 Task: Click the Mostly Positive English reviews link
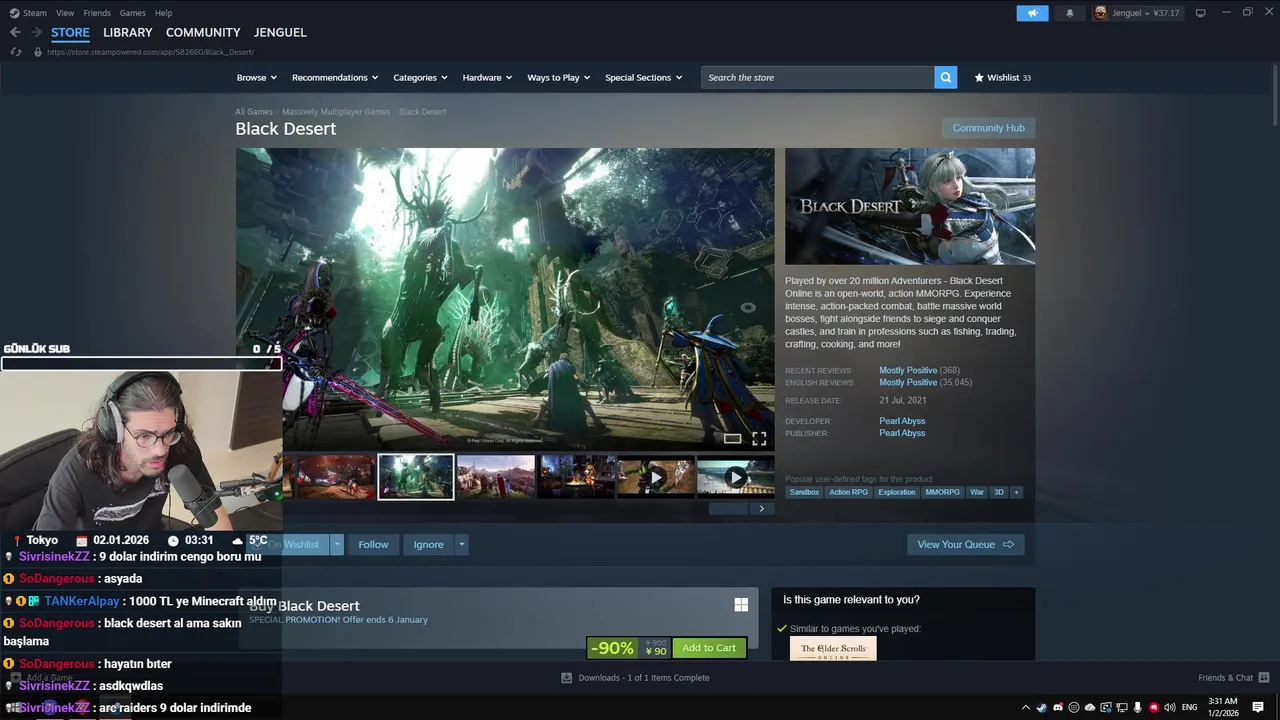[x=908, y=382]
